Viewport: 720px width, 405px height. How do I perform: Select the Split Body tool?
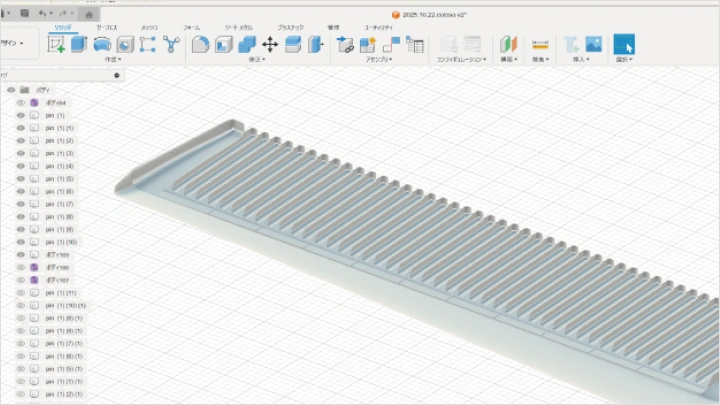pyautogui.click(x=316, y=45)
